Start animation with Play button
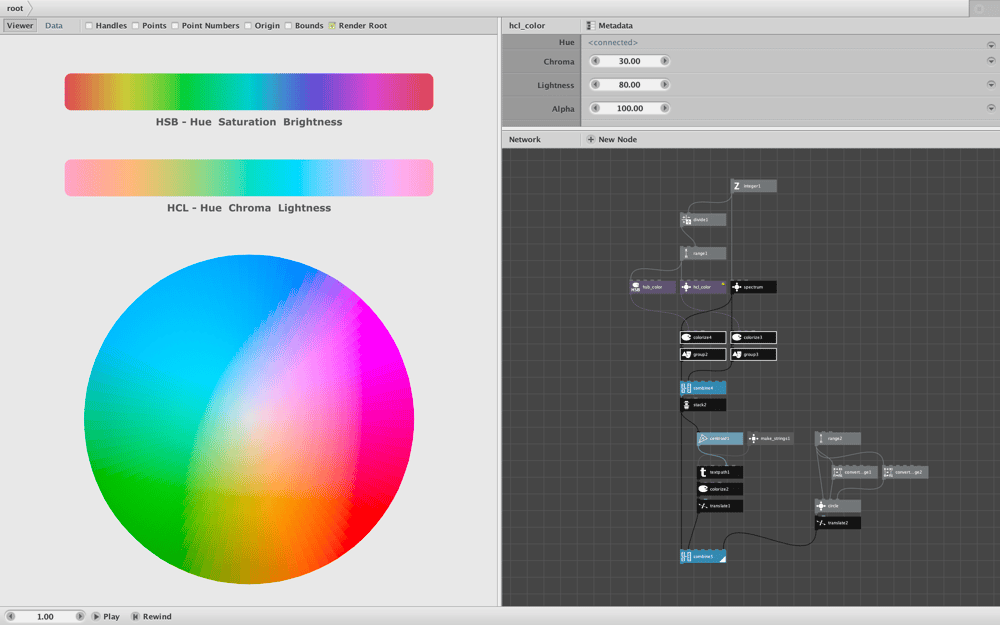The width and height of the screenshot is (1000, 625). tap(106, 616)
